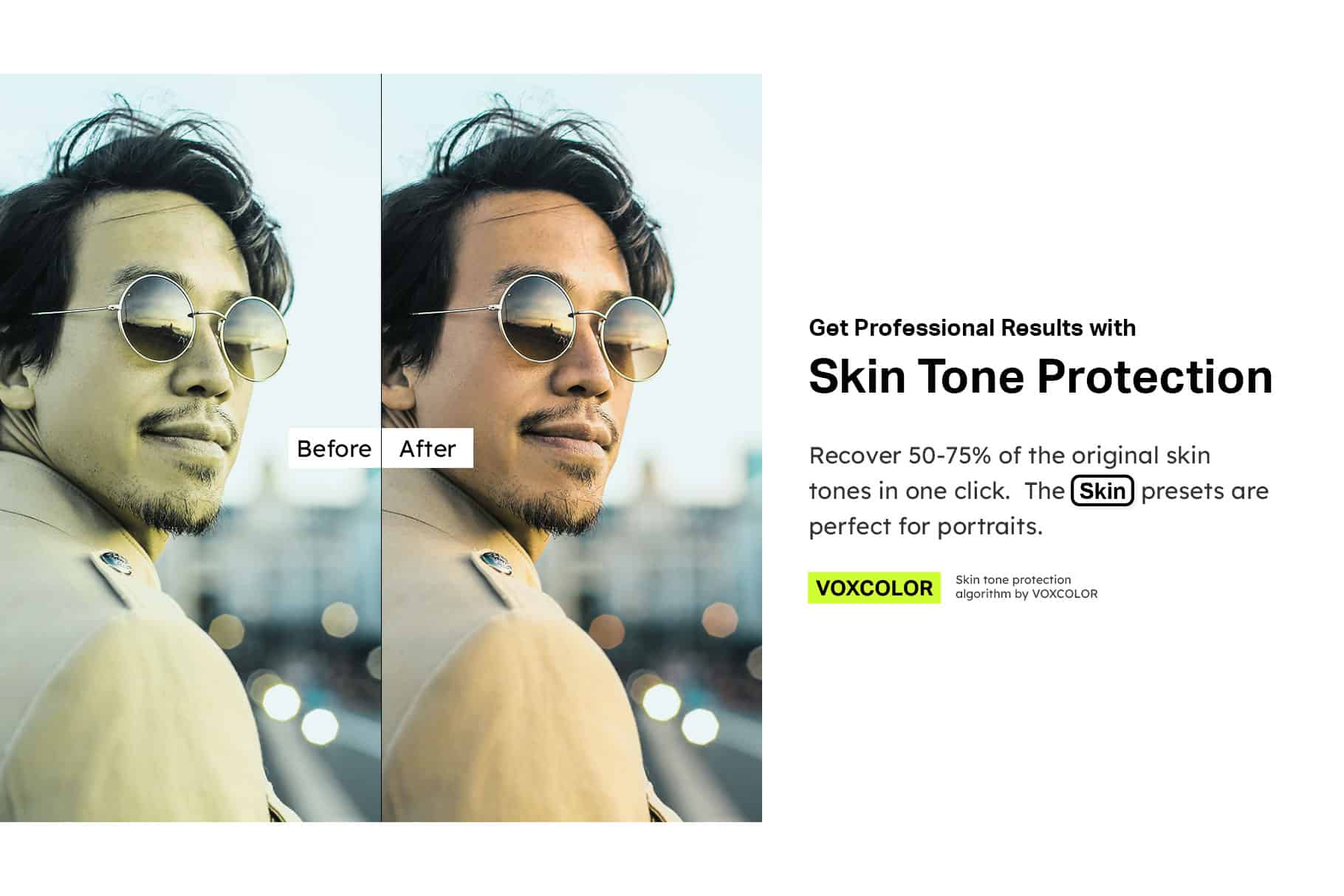Click Skin tone protection algorithm caption
The image size is (1344, 896).
point(1026,587)
